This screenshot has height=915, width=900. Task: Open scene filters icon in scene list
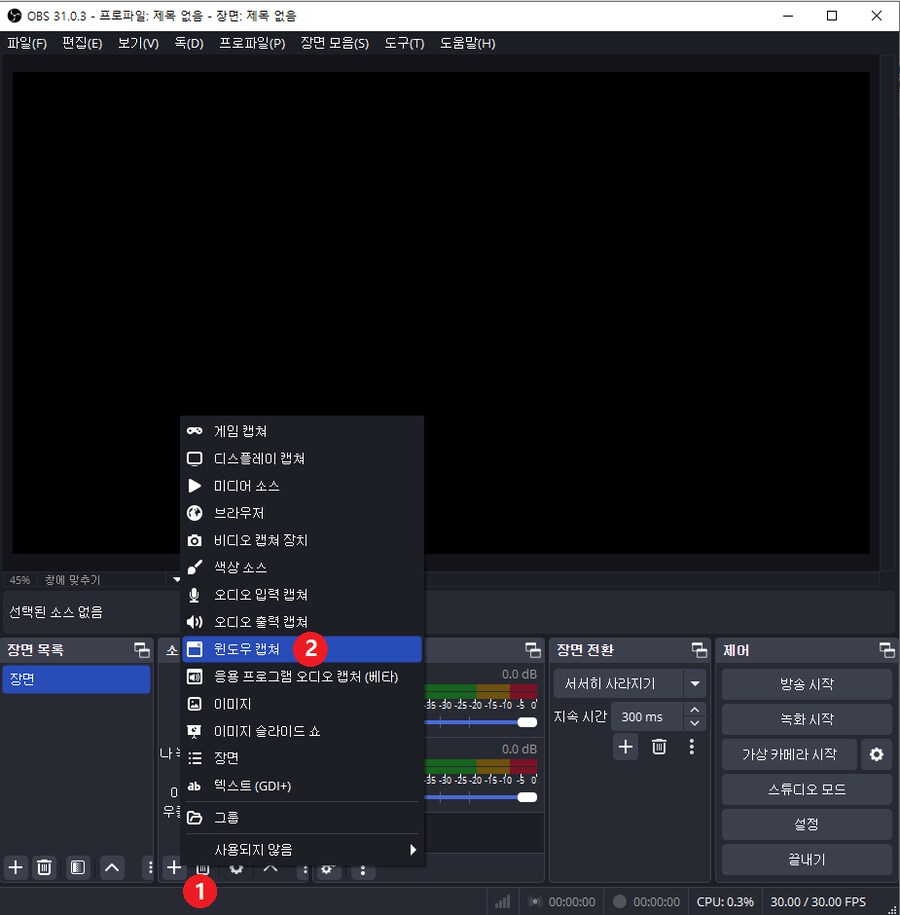pos(77,868)
